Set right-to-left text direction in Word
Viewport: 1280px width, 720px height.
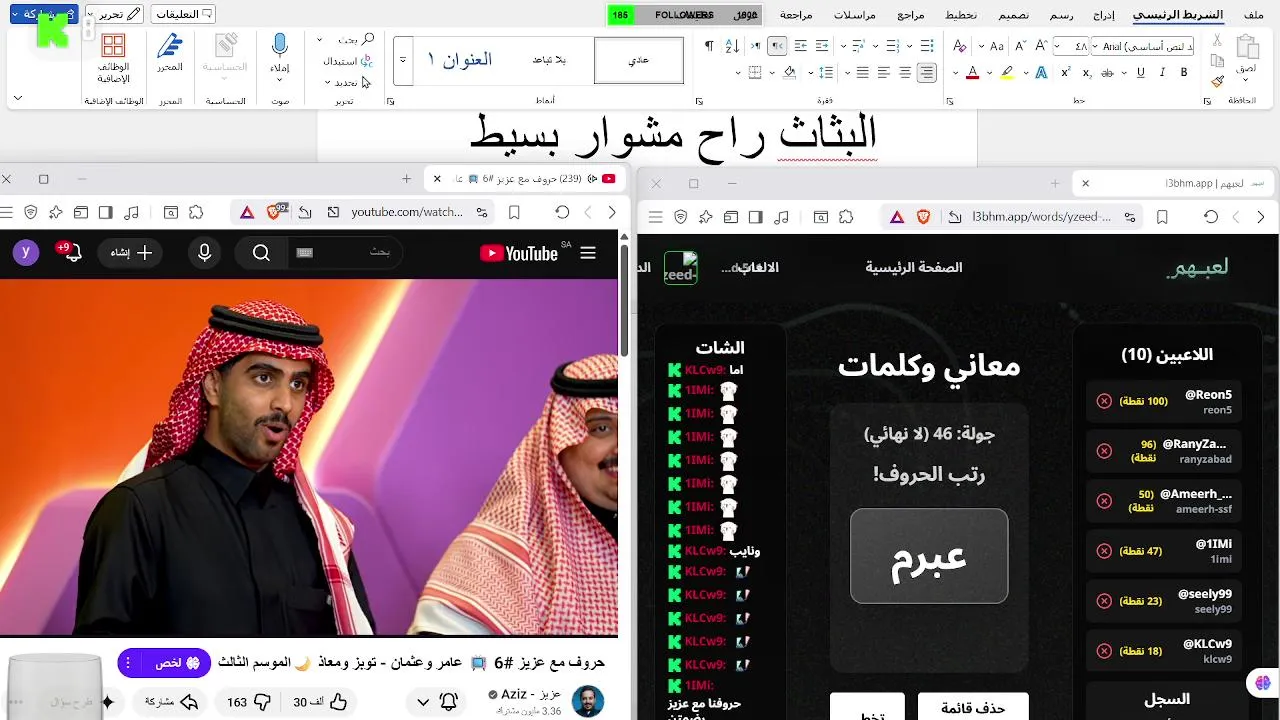pos(777,46)
